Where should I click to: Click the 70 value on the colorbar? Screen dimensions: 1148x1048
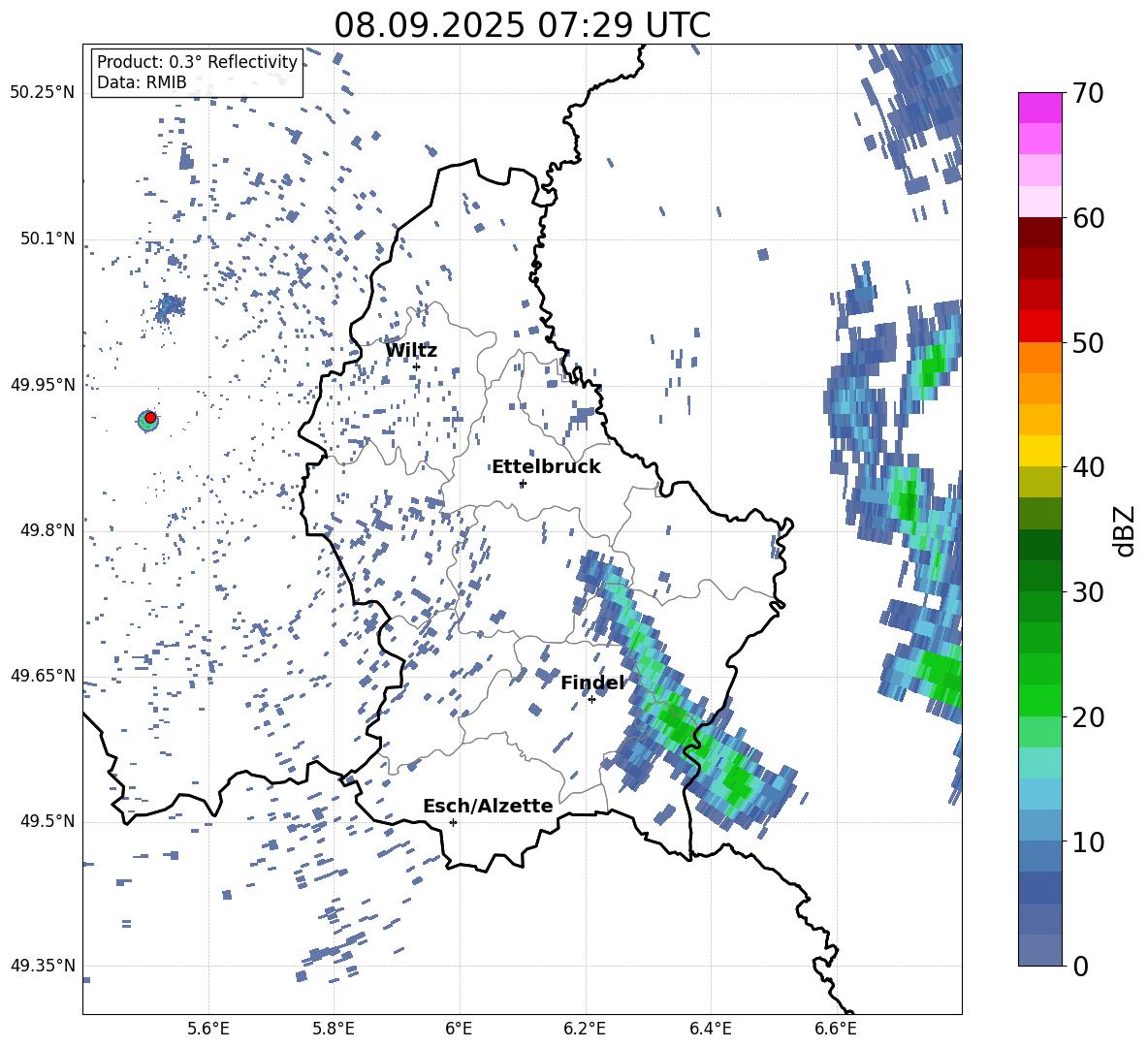tap(1088, 94)
